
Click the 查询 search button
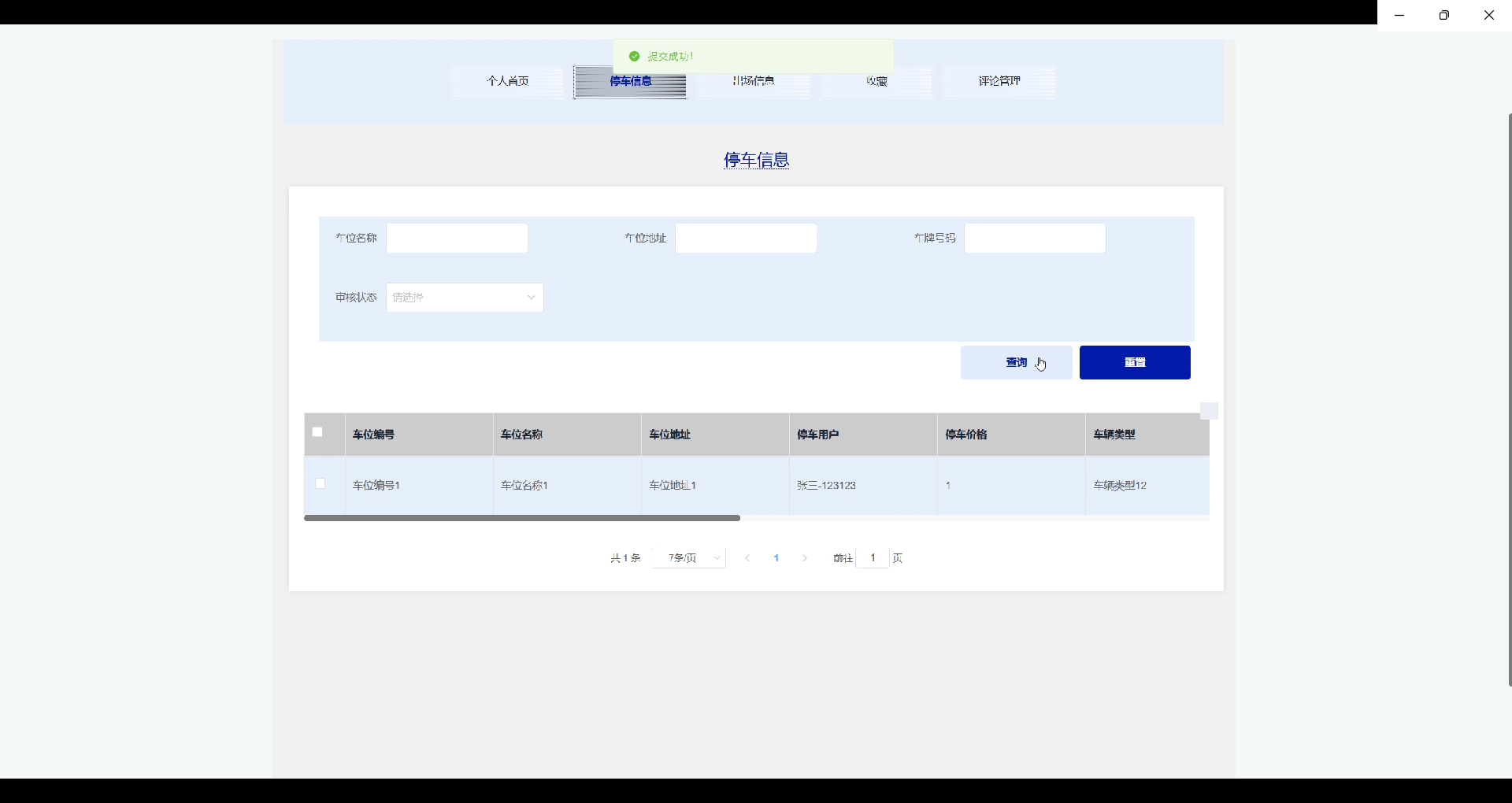tap(1016, 363)
